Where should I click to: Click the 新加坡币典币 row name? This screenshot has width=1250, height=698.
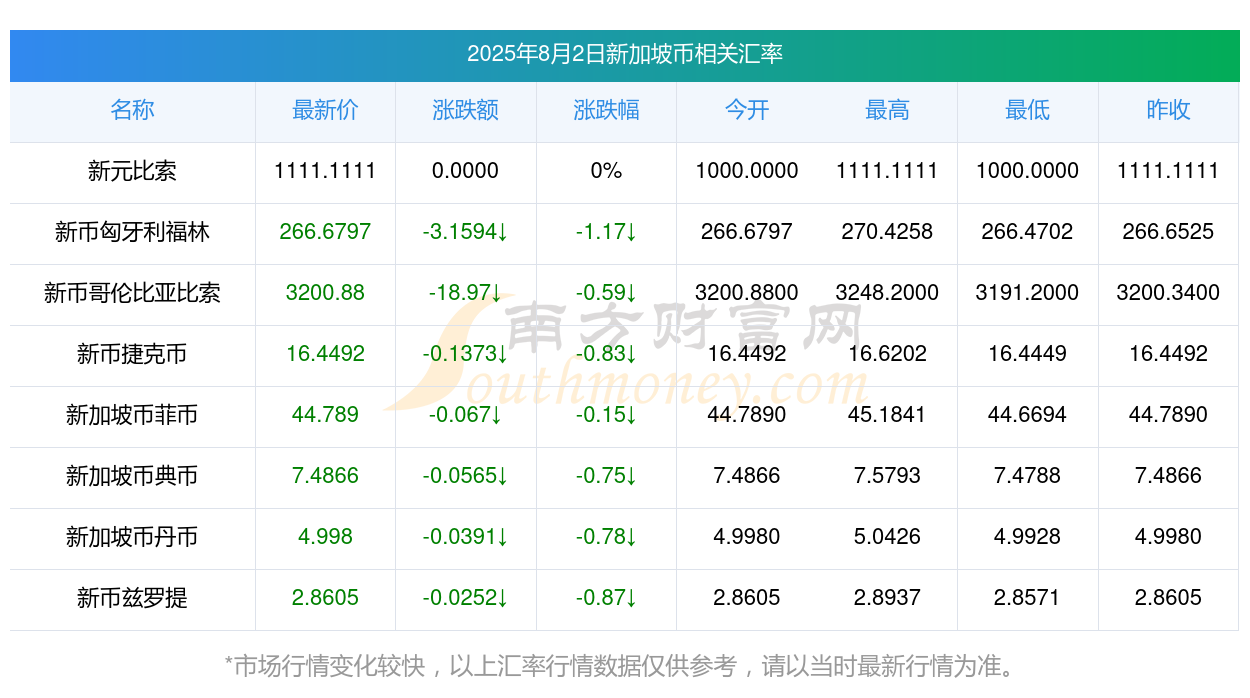132,476
